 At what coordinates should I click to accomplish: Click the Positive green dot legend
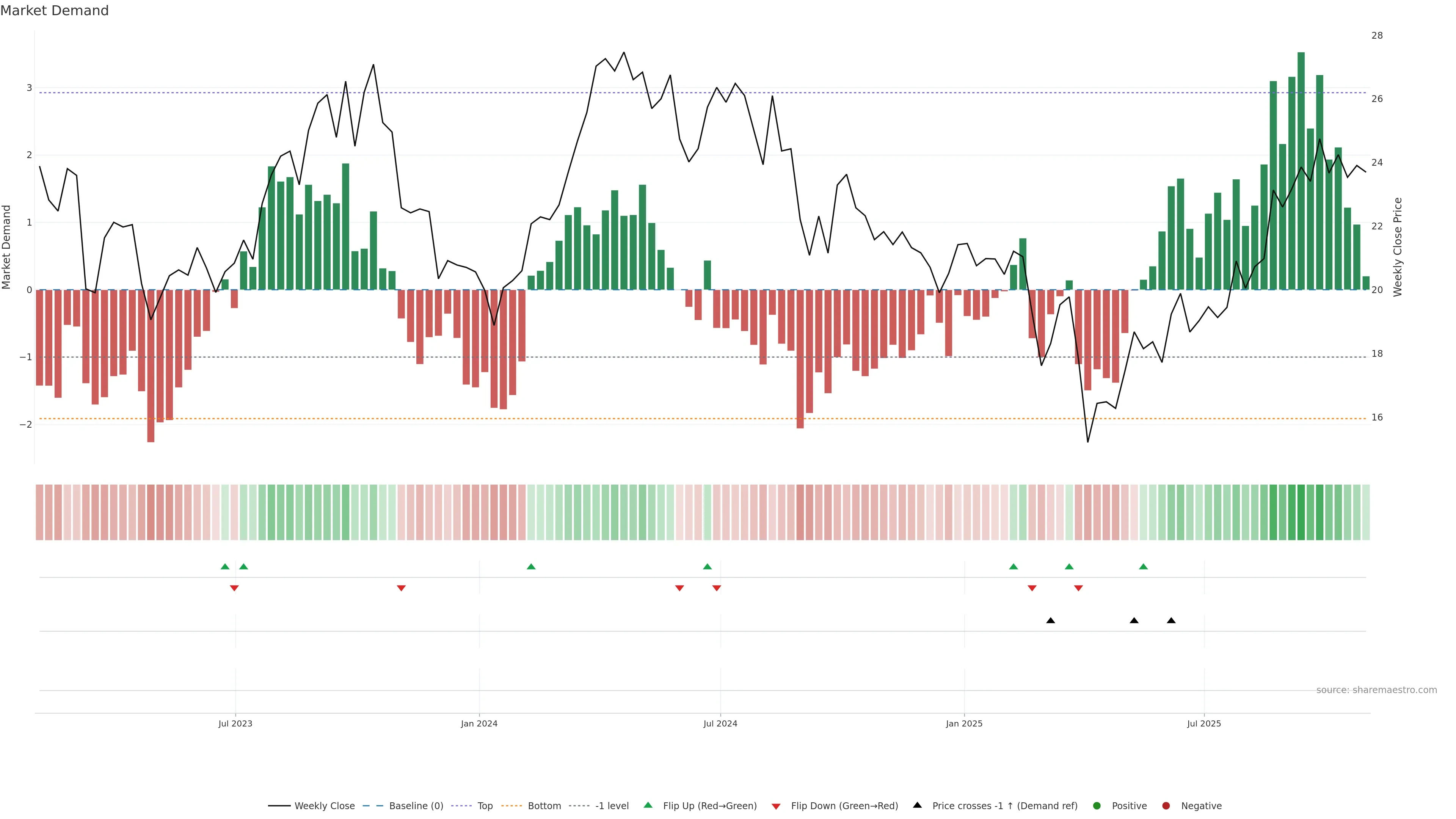1097,806
